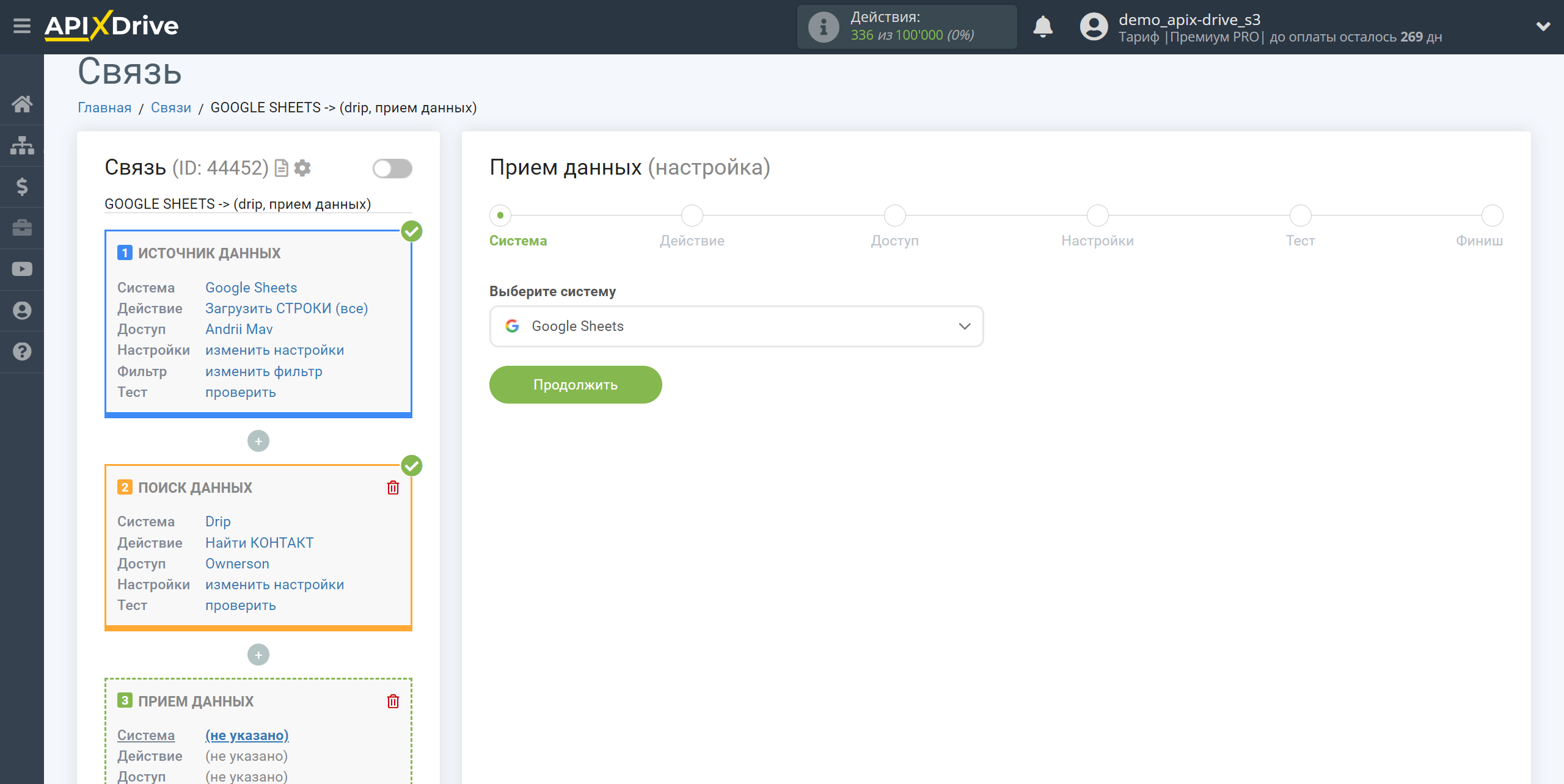
Task: Click the user avatar icon
Action: [x=1094, y=27]
